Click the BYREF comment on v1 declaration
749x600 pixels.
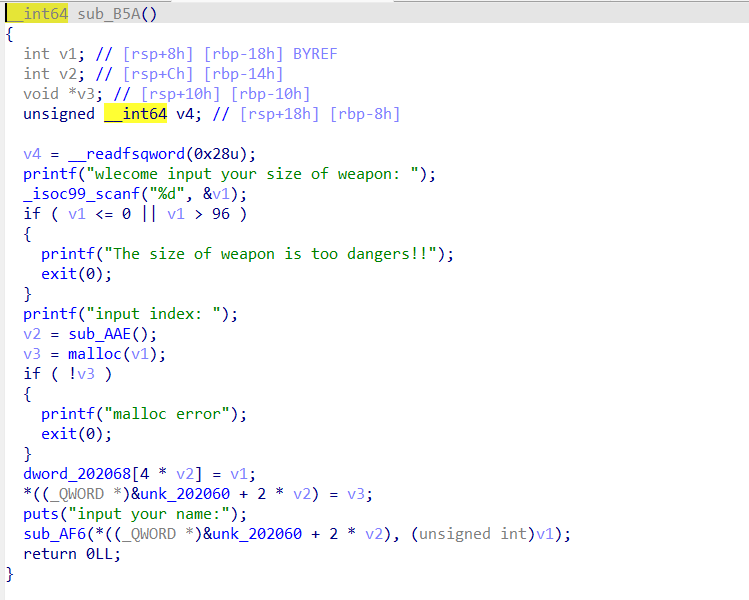point(315,54)
